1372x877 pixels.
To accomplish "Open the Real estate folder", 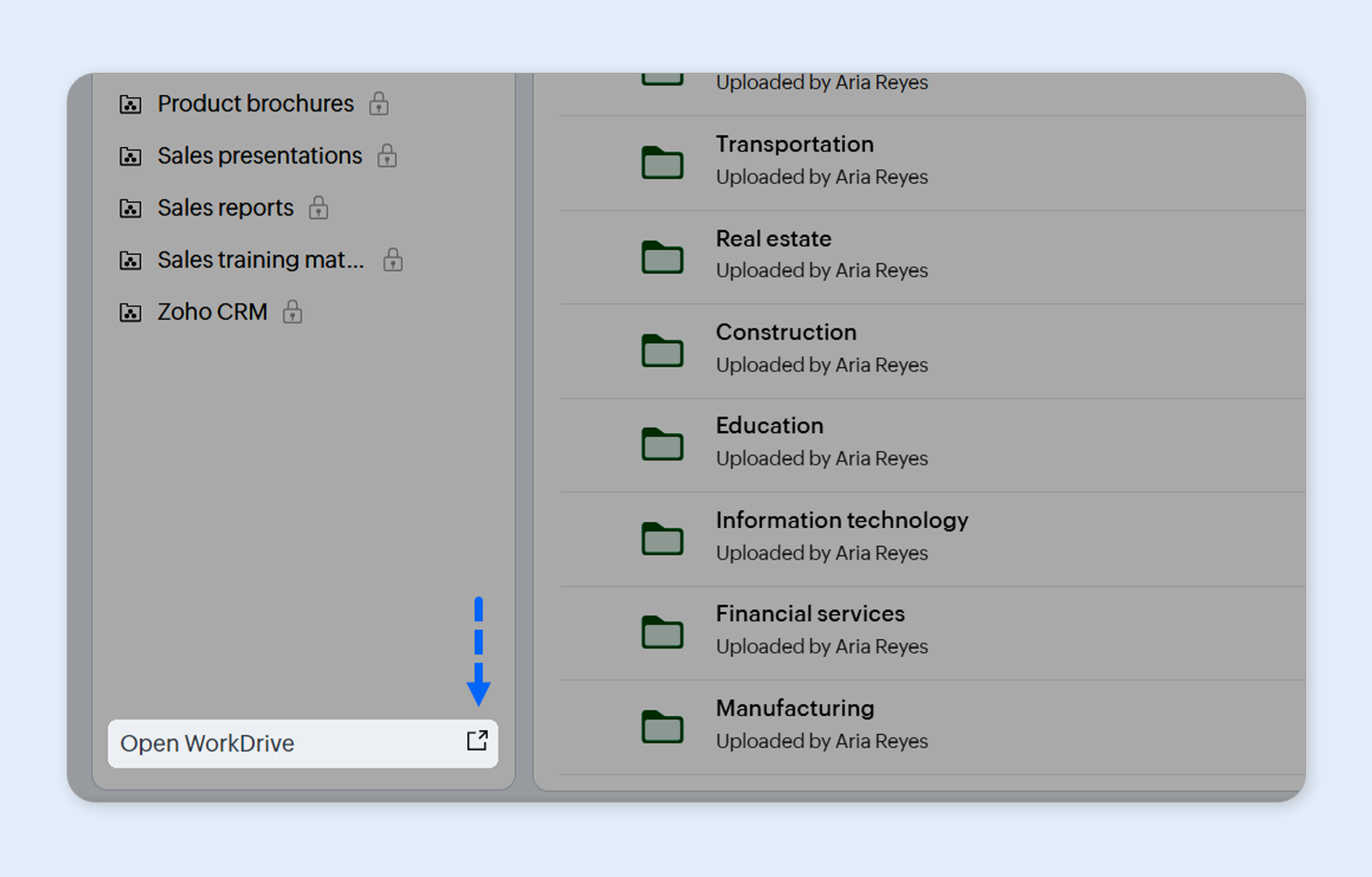I will coord(773,239).
